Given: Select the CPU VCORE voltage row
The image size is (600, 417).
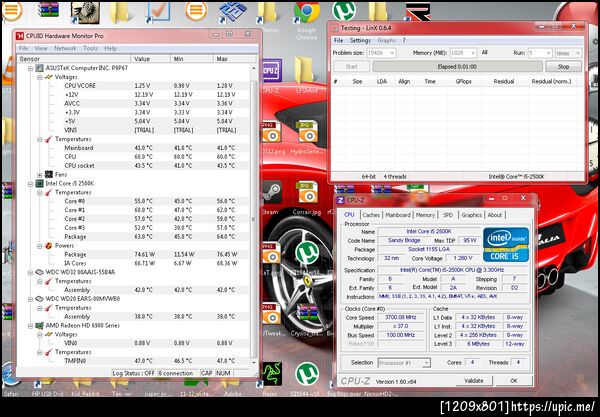Looking at the screenshot, I should 133,86.
